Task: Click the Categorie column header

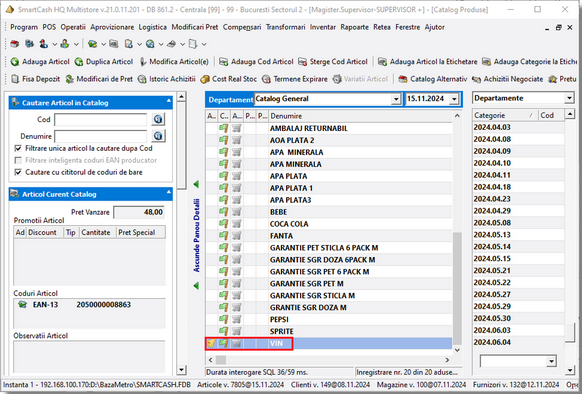Action: coord(505,115)
